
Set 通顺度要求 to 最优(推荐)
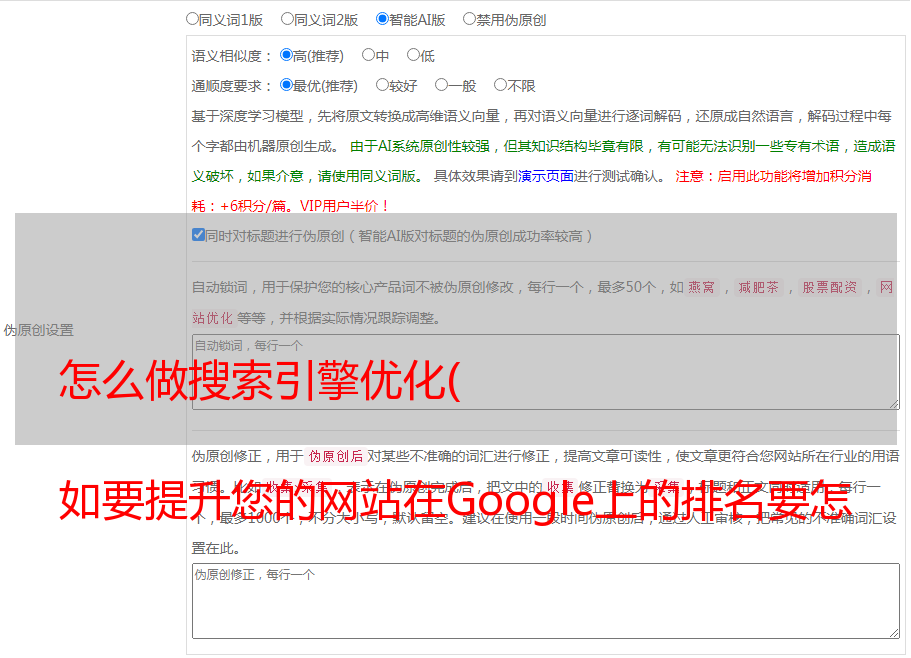click(x=286, y=86)
